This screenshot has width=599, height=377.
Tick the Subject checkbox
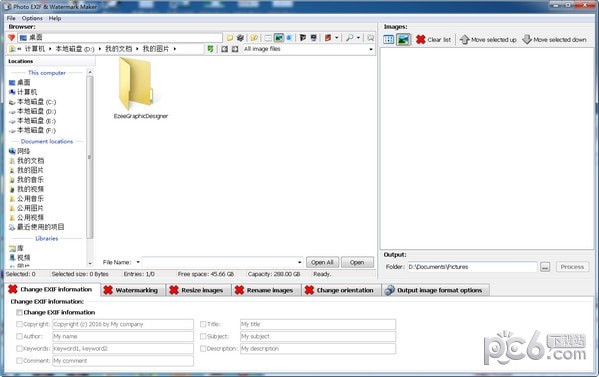203,337
